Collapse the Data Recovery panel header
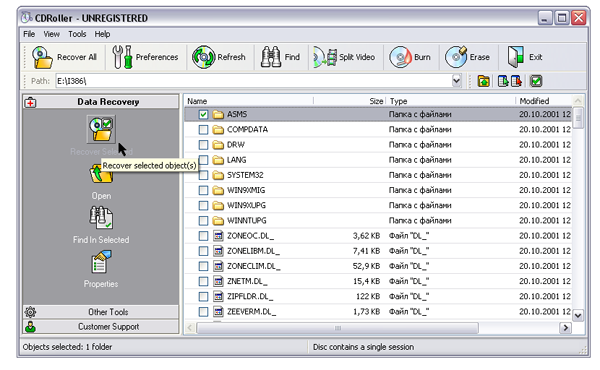 [x=101, y=102]
